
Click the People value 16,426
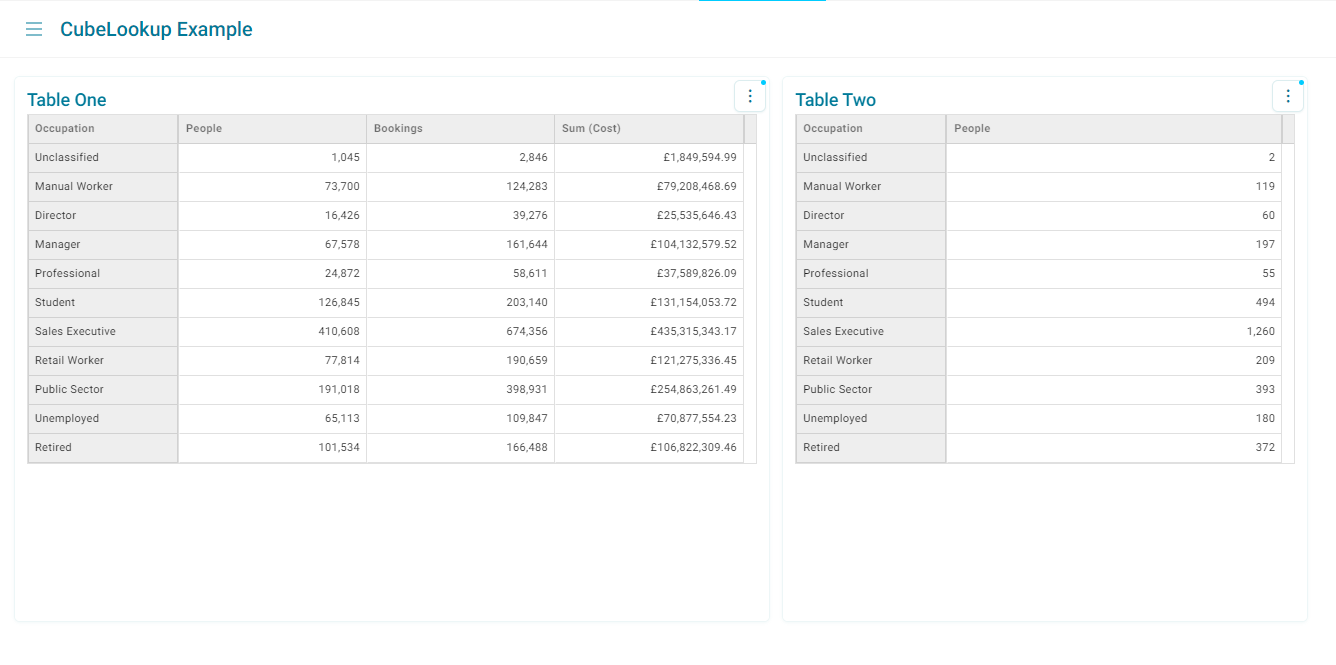point(273,216)
